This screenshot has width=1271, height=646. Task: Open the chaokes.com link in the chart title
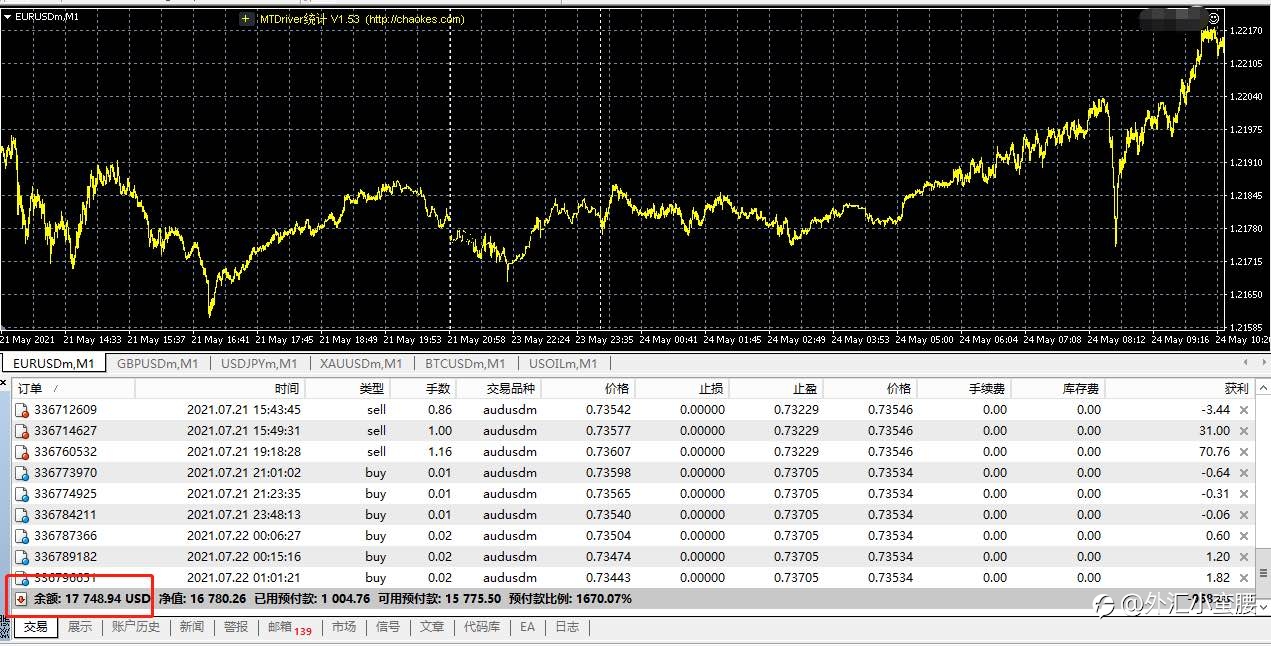[x=414, y=19]
